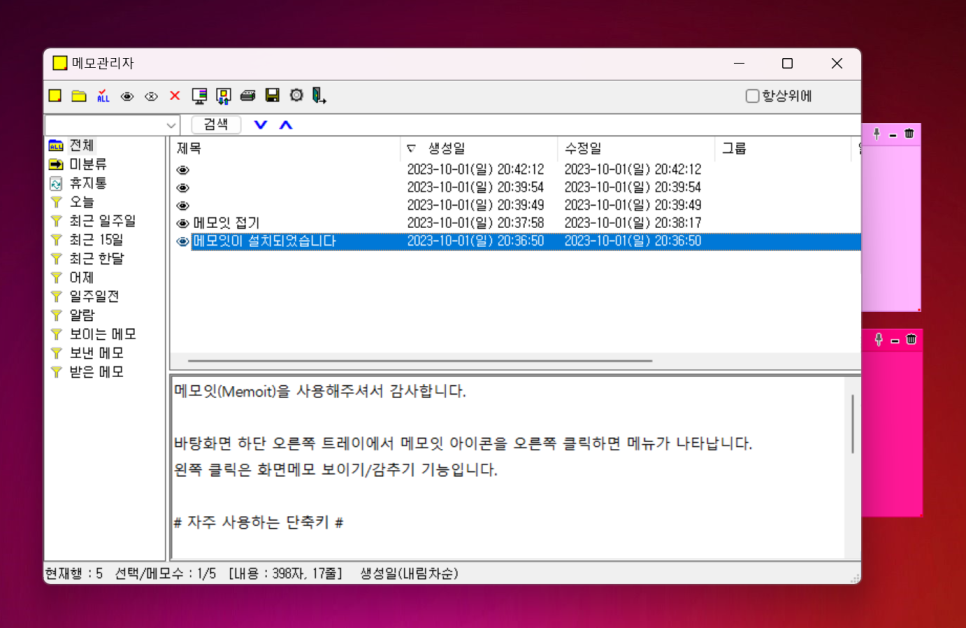Toggle eye icon of 20:39:49 memo row

182,206
